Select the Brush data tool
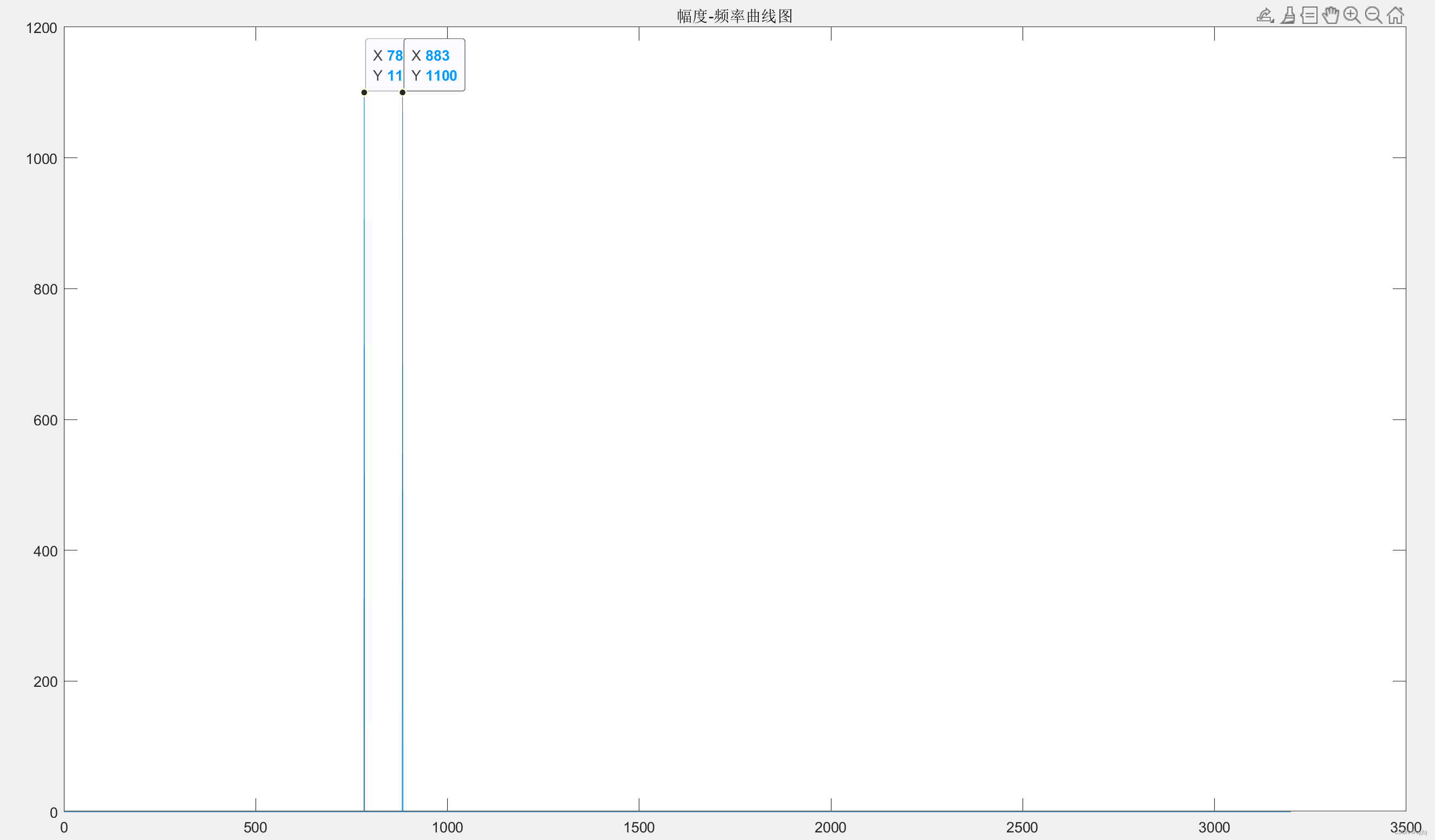Image resolution: width=1435 pixels, height=840 pixels. point(1288,15)
